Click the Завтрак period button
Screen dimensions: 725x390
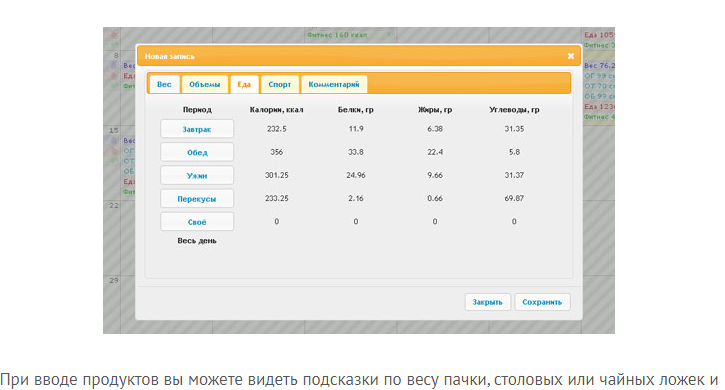[x=197, y=129]
